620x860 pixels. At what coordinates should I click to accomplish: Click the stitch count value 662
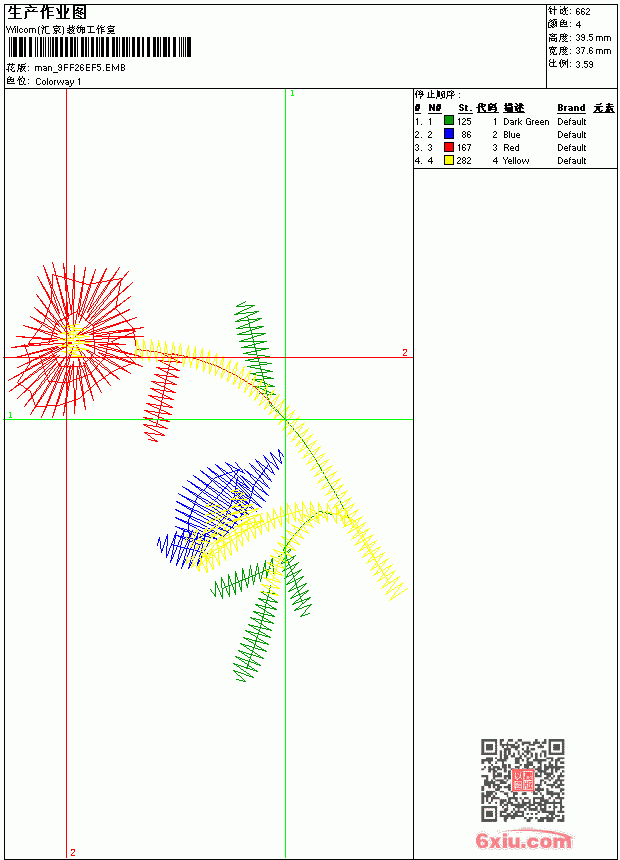tap(583, 12)
